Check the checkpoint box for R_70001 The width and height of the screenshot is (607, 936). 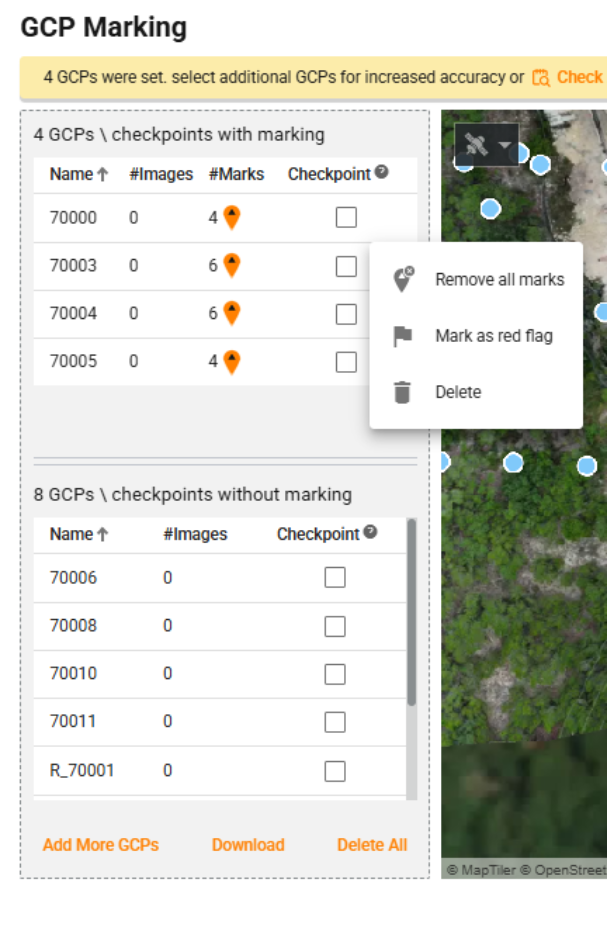[335, 771]
